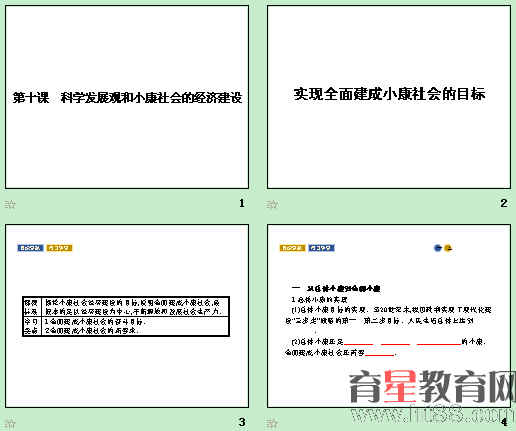Click yellow round navigation icon in slide 4
Viewport: 516px width, 431px height.
point(448,248)
